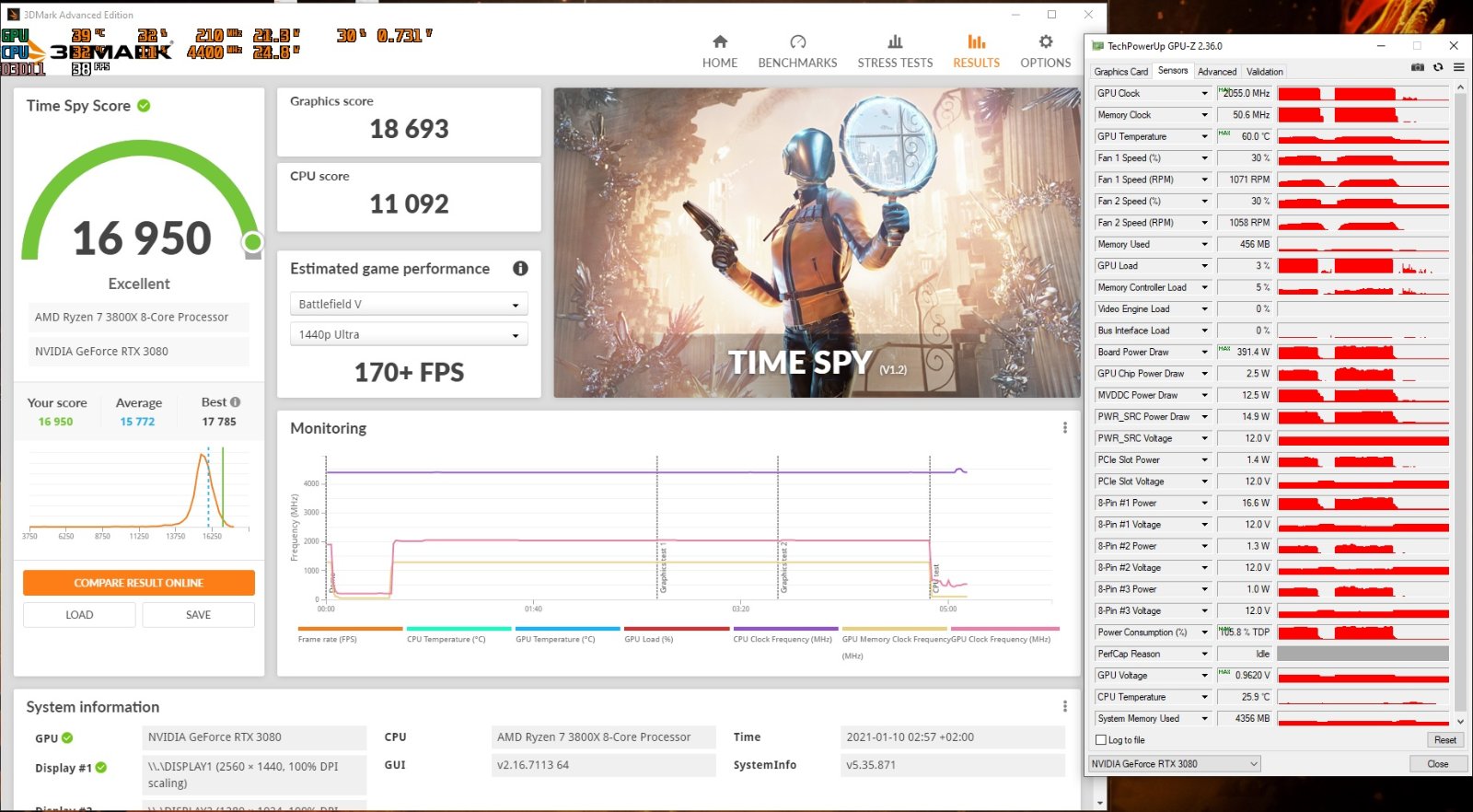Click the score distribution chart

[138, 488]
